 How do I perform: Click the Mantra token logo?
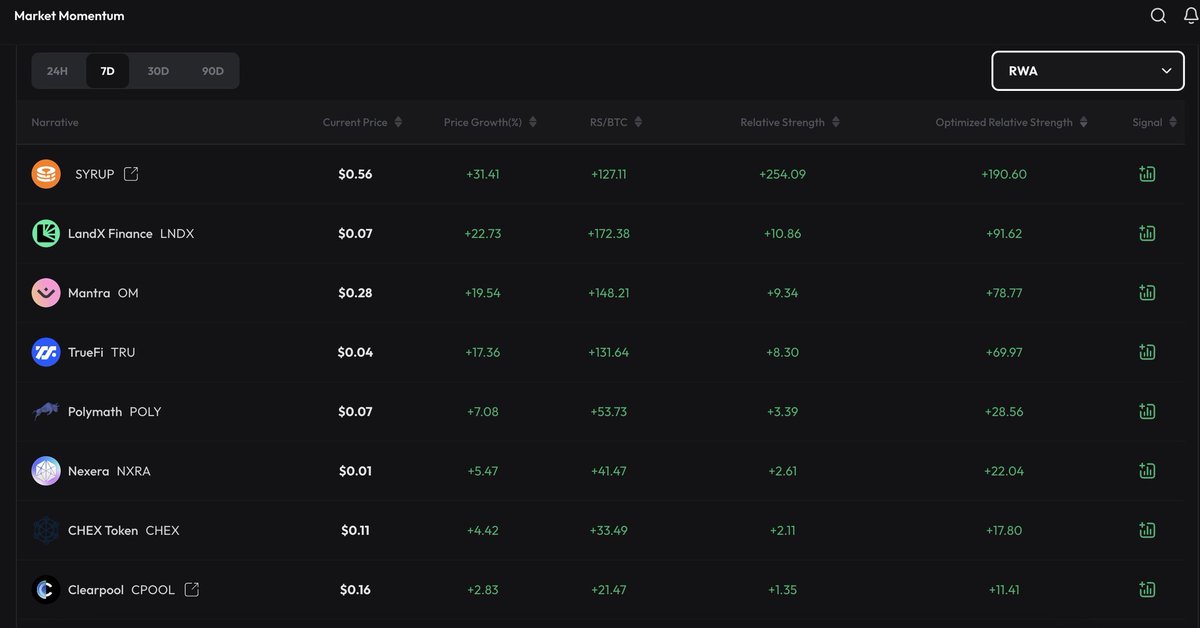pos(46,293)
